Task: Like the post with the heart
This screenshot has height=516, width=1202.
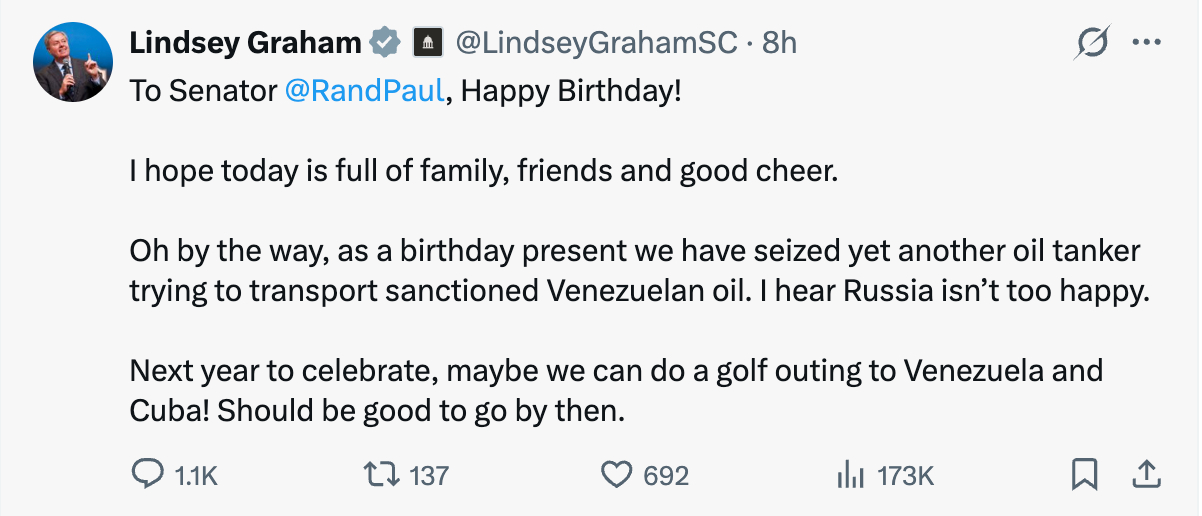Action: pyautogui.click(x=616, y=474)
